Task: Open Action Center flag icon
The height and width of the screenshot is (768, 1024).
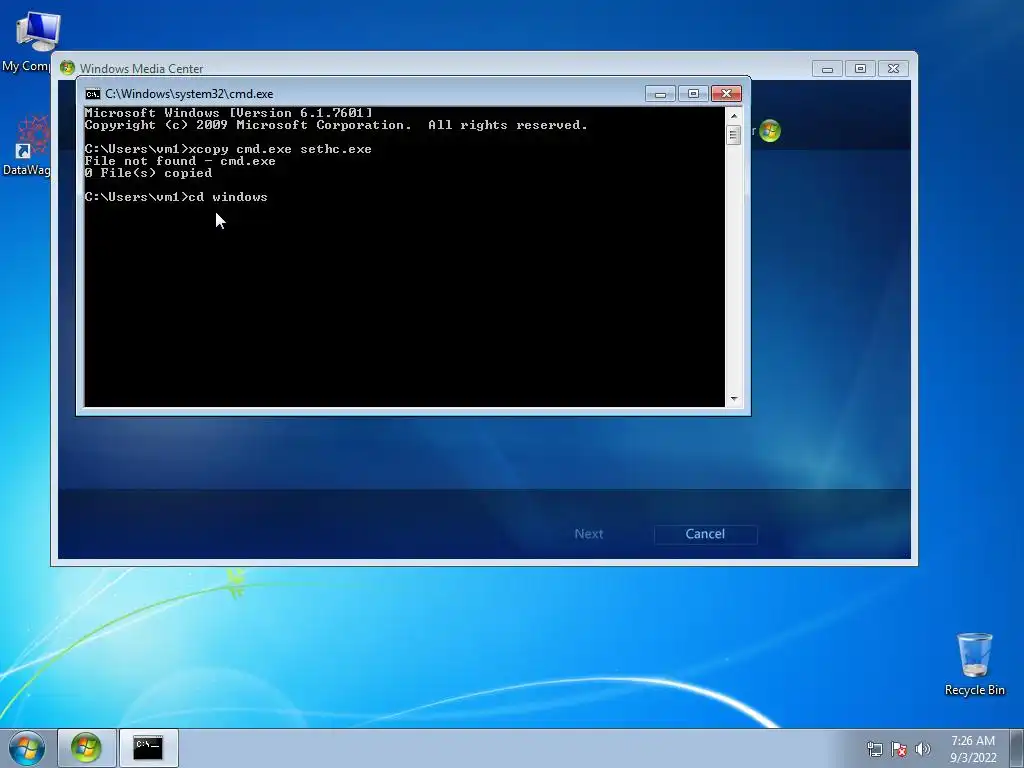Action: 899,749
